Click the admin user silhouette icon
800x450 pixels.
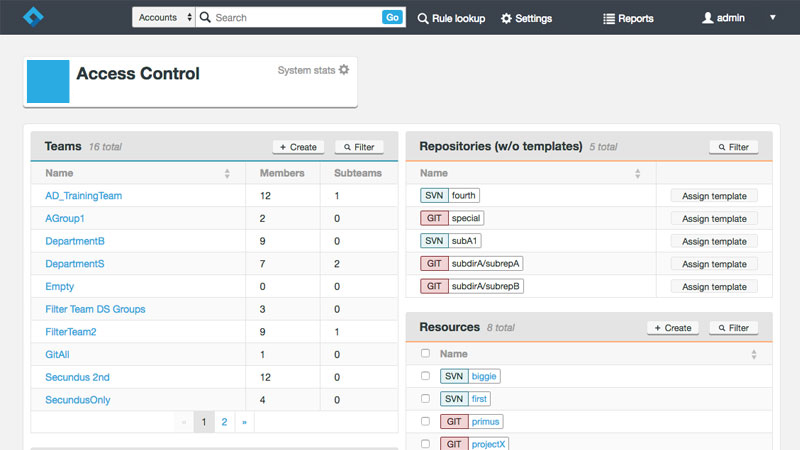708,18
